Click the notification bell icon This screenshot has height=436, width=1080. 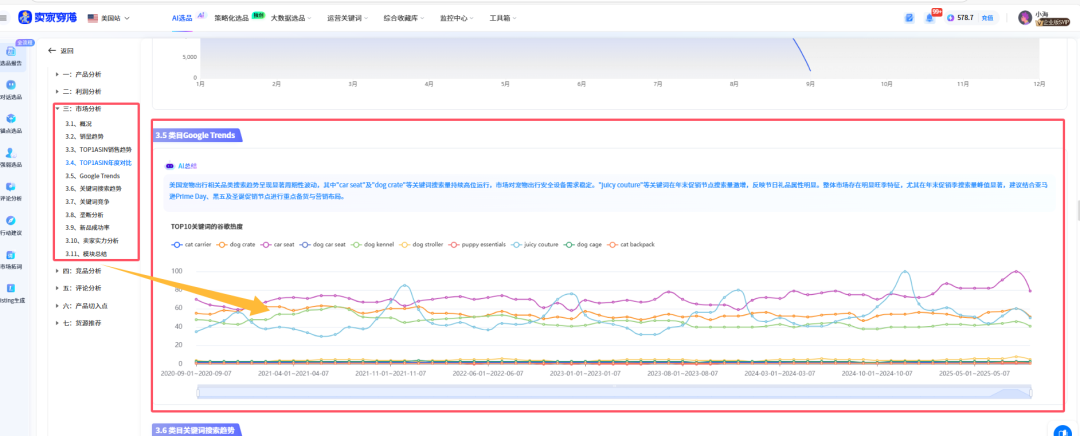929,18
